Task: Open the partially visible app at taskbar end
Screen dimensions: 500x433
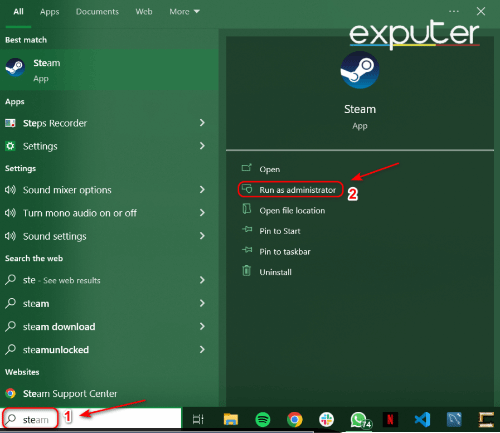Action: coord(486,419)
